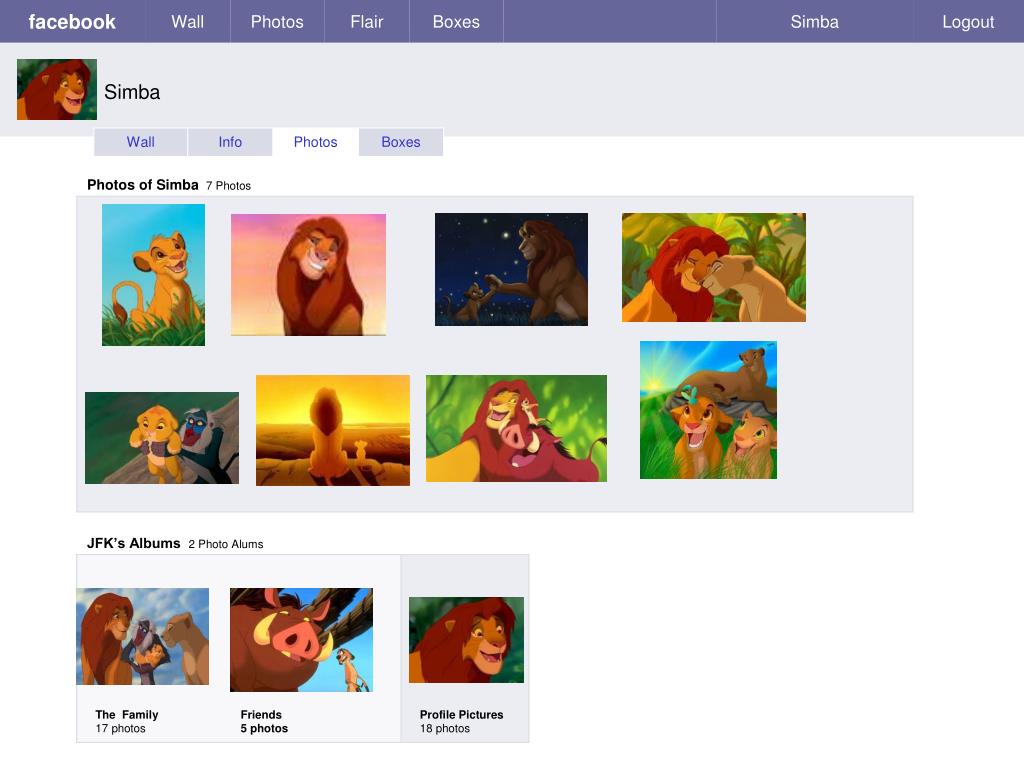Open the young cub Simba on grass photo
The width and height of the screenshot is (1024, 768).
pyautogui.click(x=153, y=275)
